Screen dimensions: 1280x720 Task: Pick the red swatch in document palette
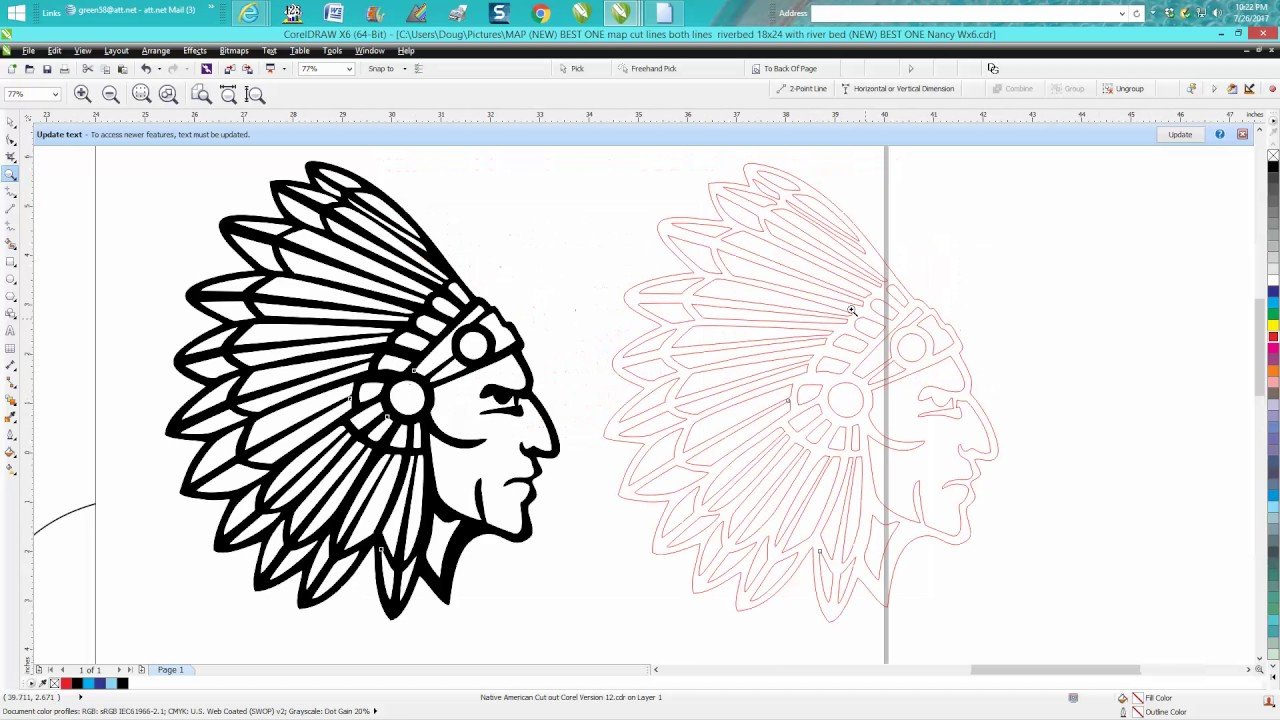(x=66, y=684)
